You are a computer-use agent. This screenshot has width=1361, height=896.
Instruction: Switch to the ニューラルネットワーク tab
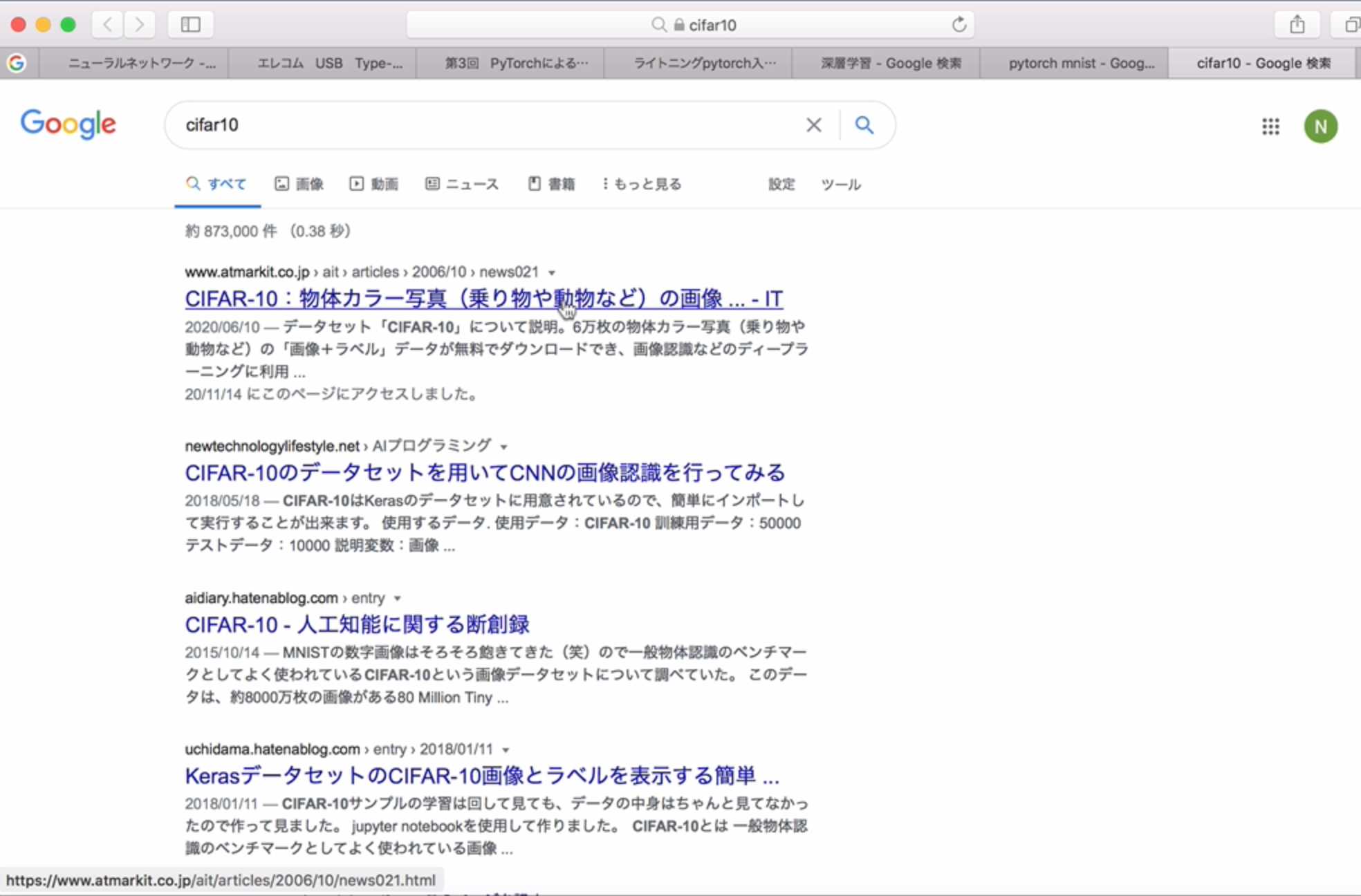pos(134,64)
